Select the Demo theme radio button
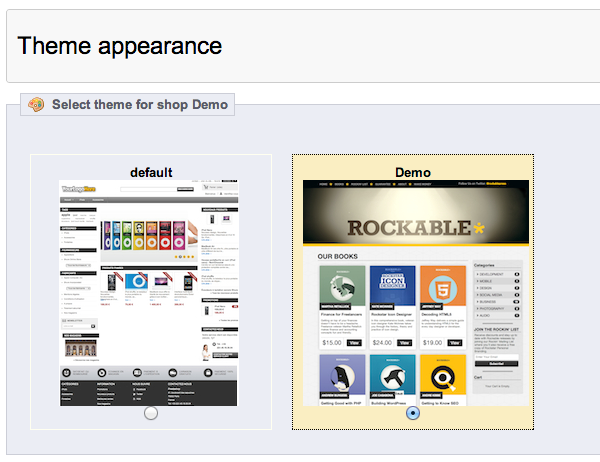 [412, 413]
